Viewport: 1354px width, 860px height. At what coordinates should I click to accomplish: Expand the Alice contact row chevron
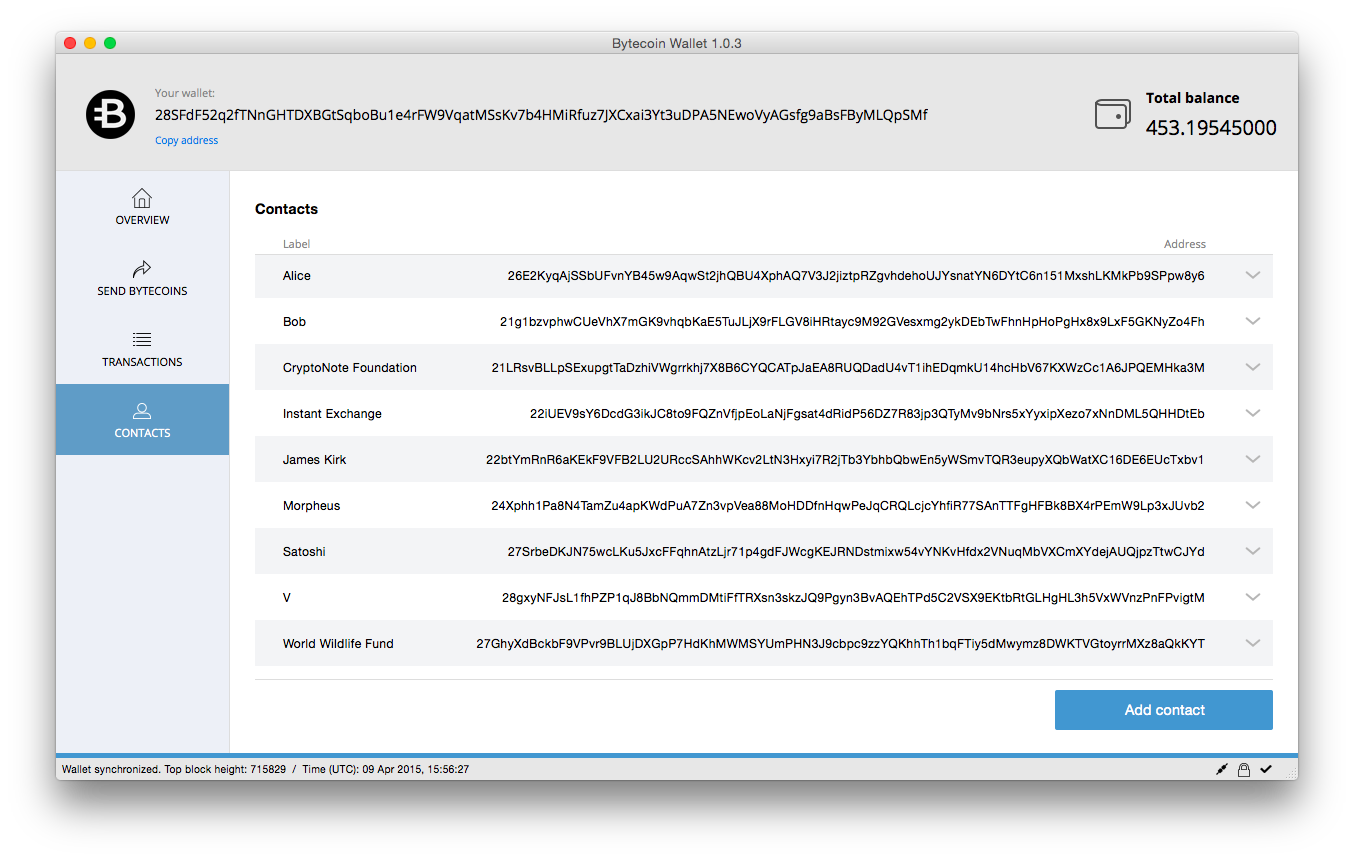click(x=1253, y=275)
